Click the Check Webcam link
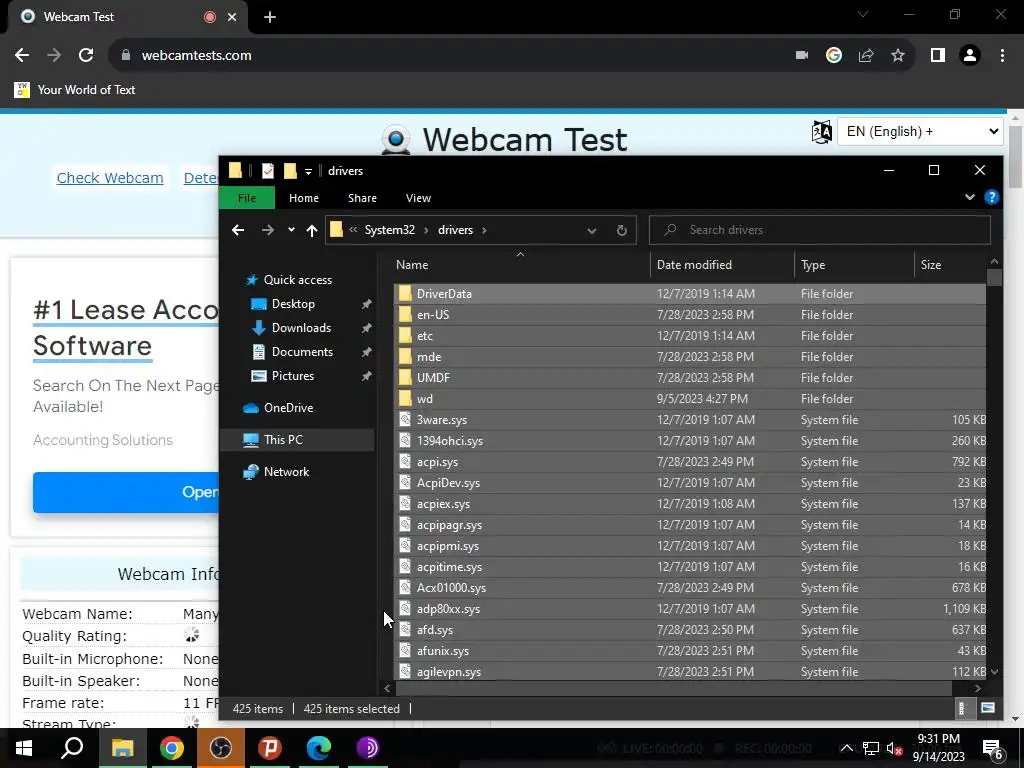 click(x=110, y=178)
